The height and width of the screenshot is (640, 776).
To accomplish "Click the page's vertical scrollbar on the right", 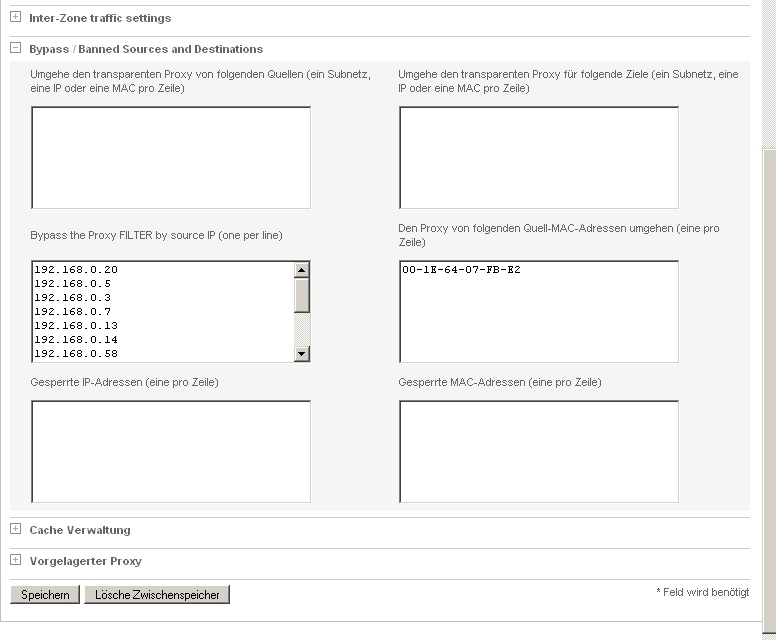I will click(x=768, y=380).
